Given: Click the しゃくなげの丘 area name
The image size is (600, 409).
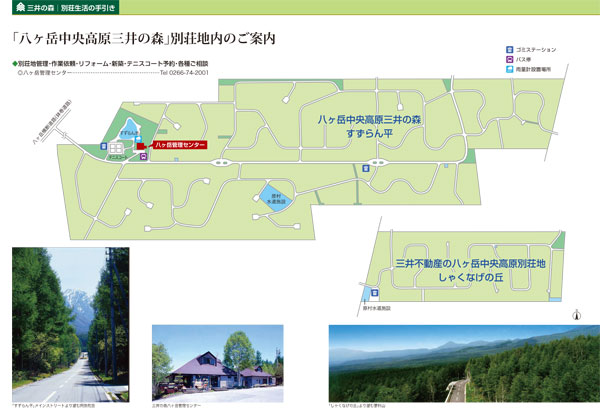Looking at the screenshot, I should 470,277.
